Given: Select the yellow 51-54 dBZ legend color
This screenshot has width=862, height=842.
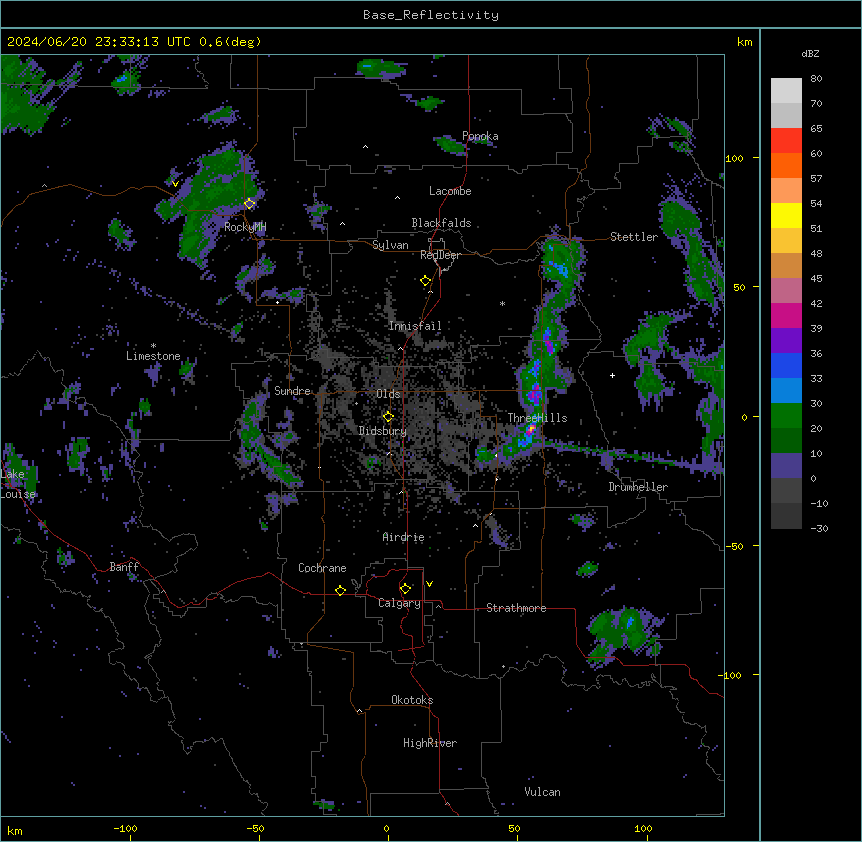Looking at the screenshot, I should (786, 215).
